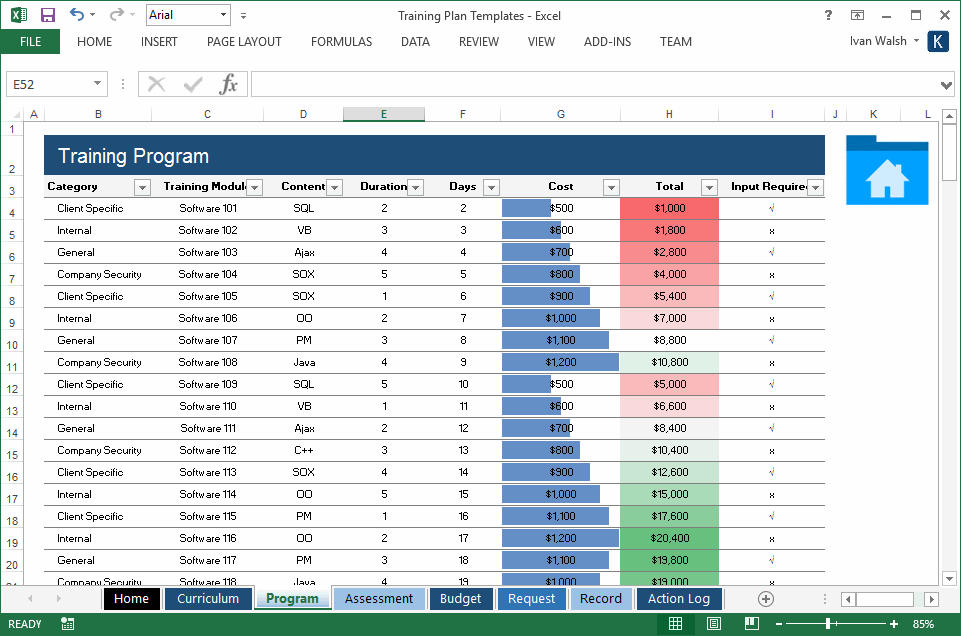Switch to Normal view in status bar
Viewport: 961px width, 636px height.
[x=675, y=623]
